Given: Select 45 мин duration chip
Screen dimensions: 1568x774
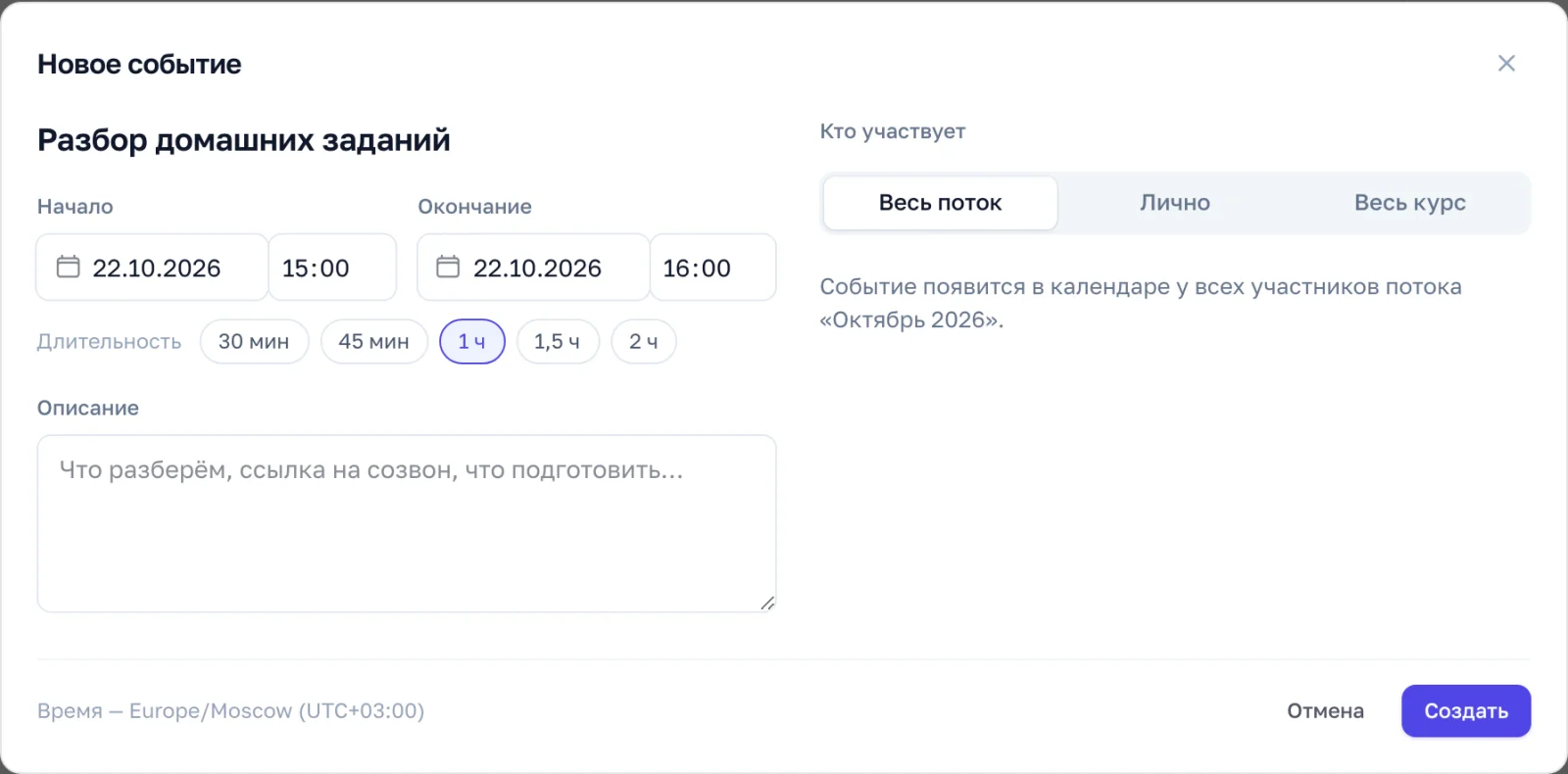Looking at the screenshot, I should tap(373, 342).
